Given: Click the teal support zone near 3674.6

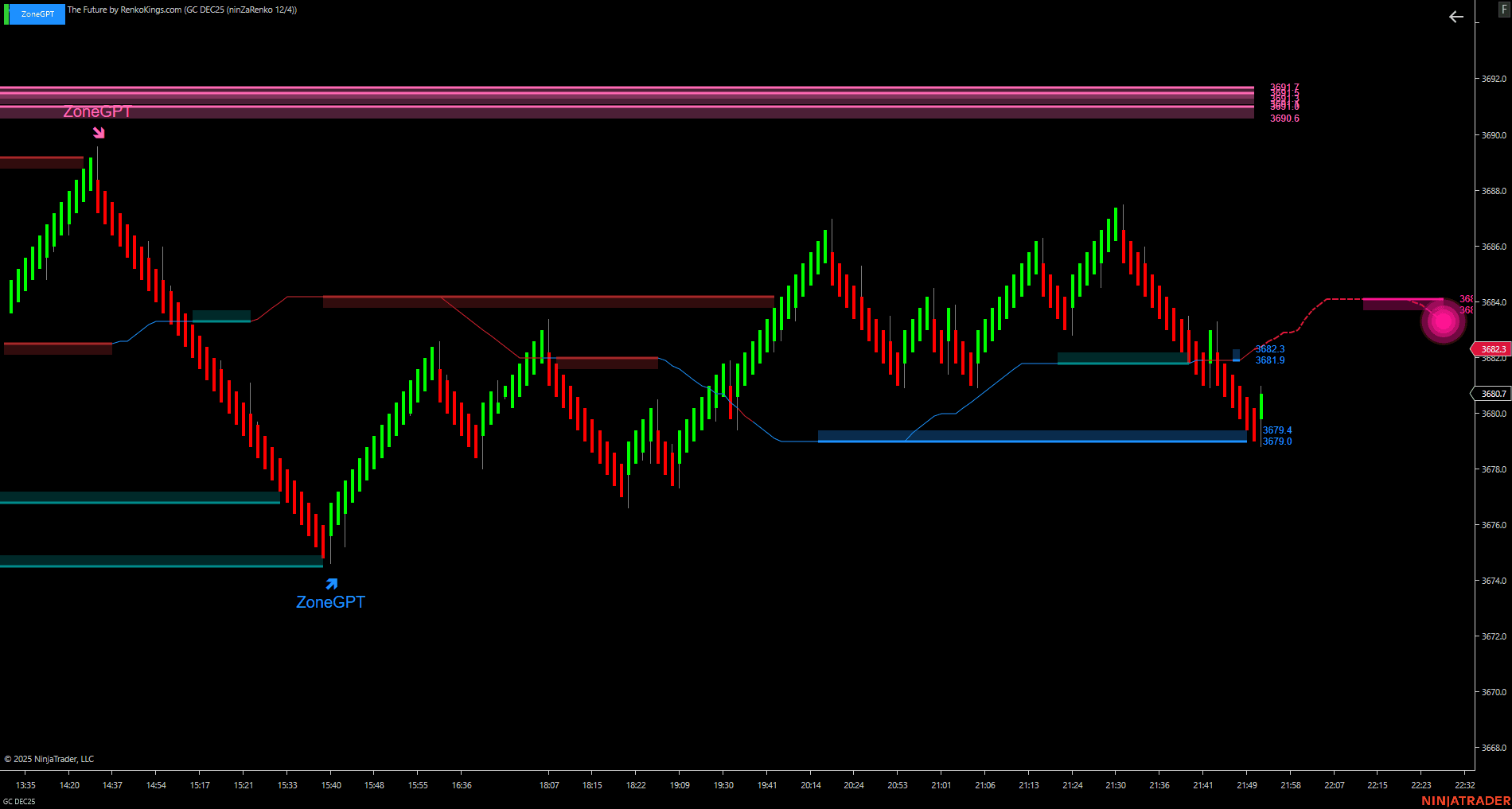Looking at the screenshot, I should (x=159, y=561).
